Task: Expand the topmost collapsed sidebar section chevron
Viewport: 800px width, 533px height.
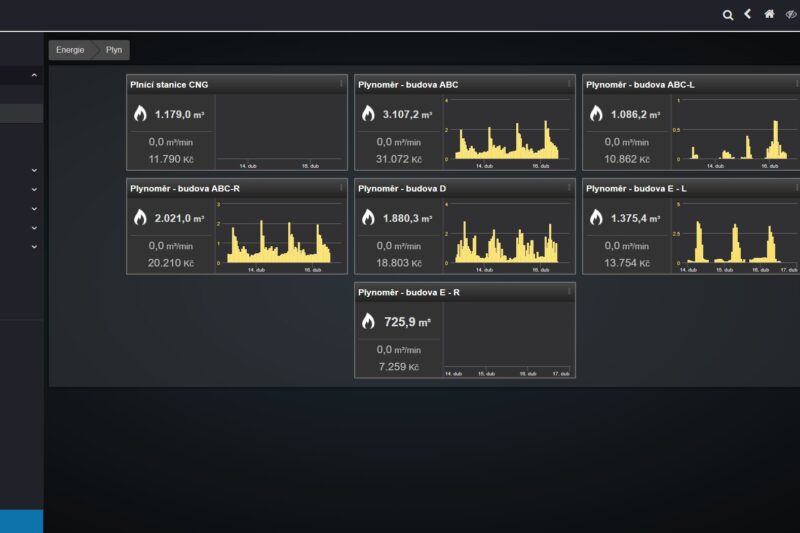Action: pyautogui.click(x=34, y=170)
